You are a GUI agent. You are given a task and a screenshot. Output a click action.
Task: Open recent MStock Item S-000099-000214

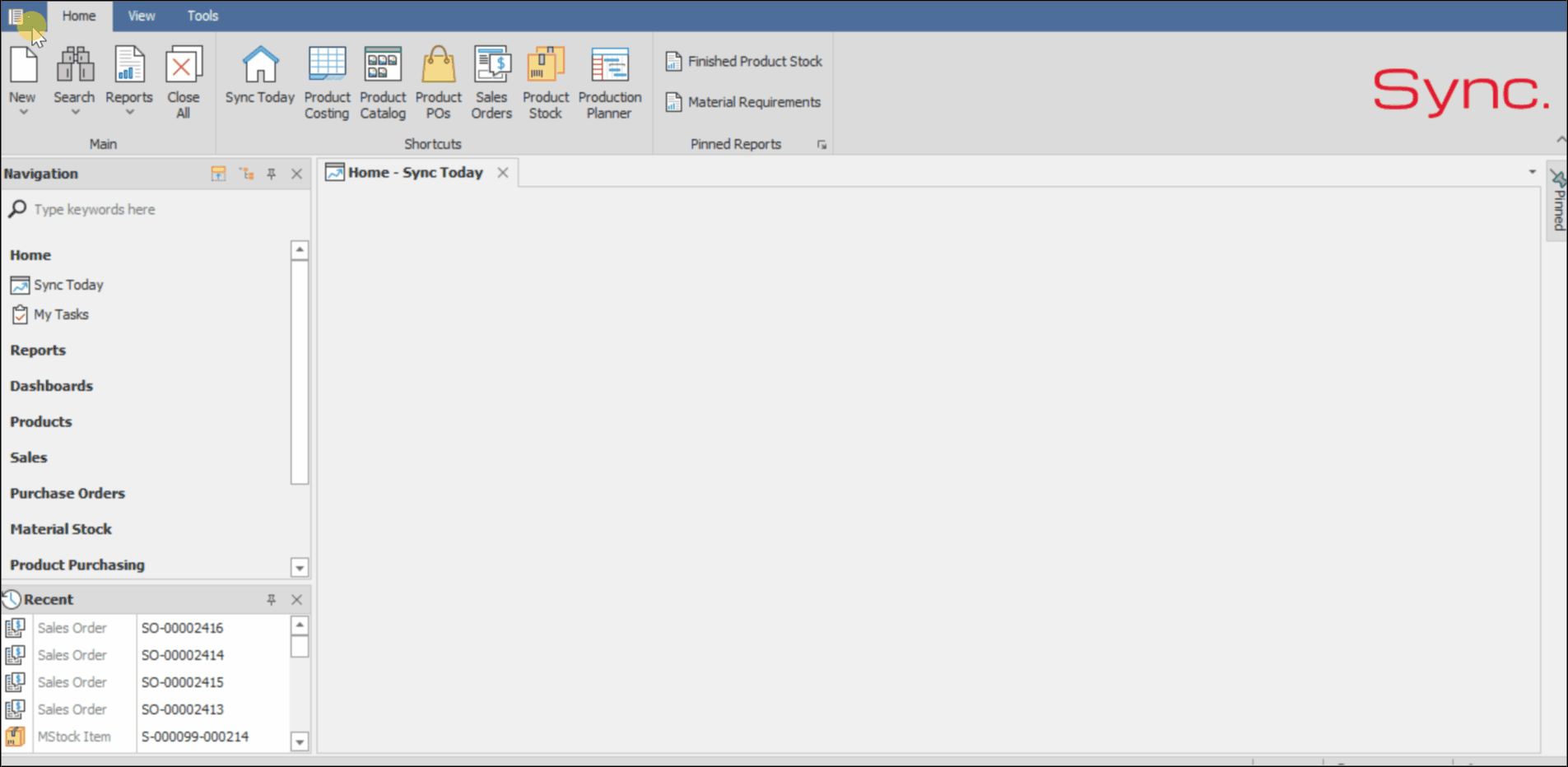click(146, 737)
